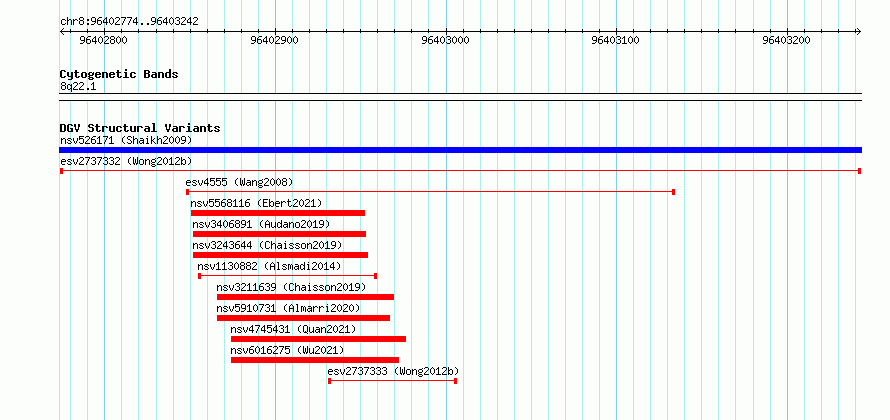Click the label nsv3243644 (Chaisson2019)

pos(267,245)
